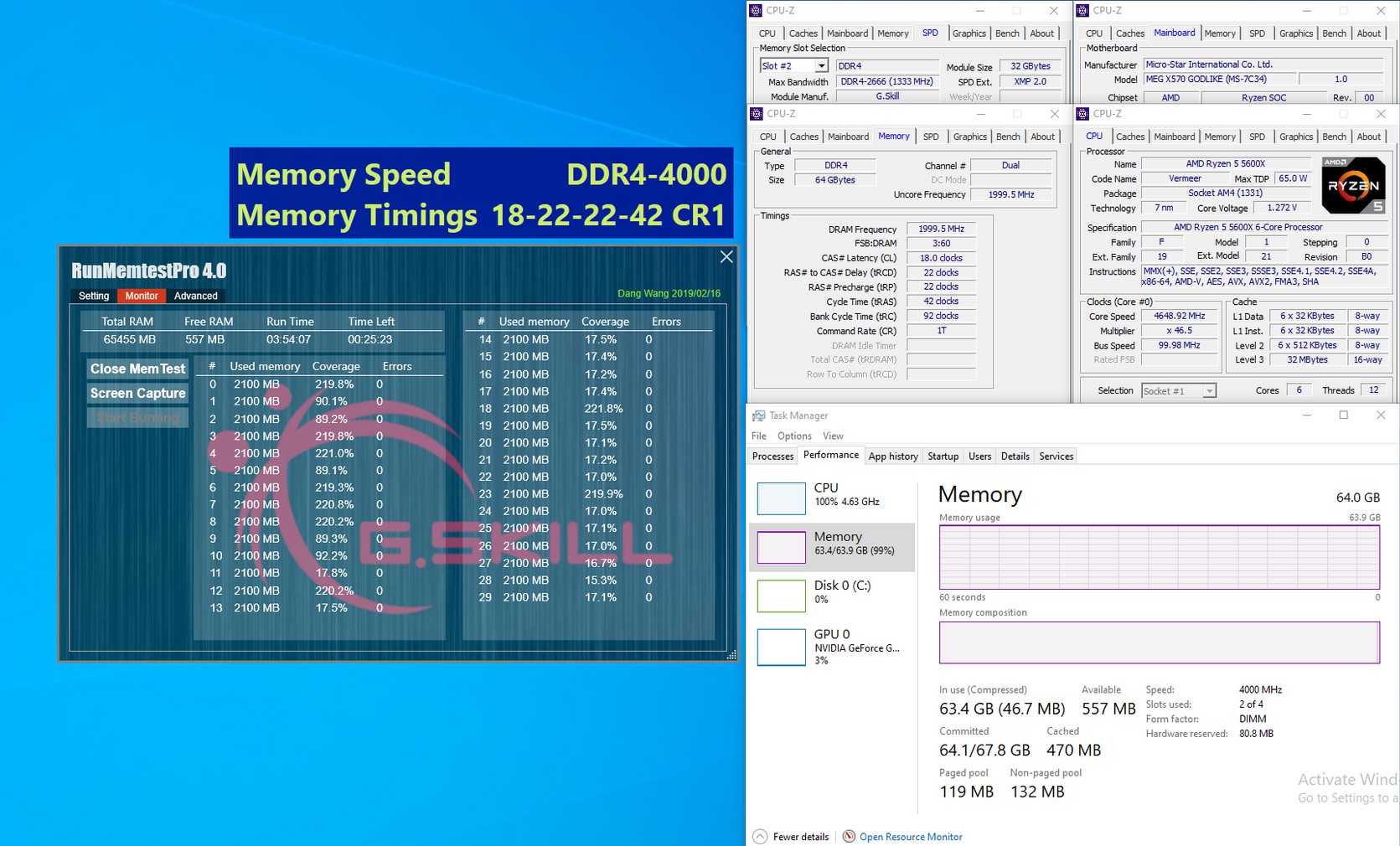The width and height of the screenshot is (1400, 846).
Task: Click Manufacturer Micro-Star International field
Action: (x=1263, y=64)
